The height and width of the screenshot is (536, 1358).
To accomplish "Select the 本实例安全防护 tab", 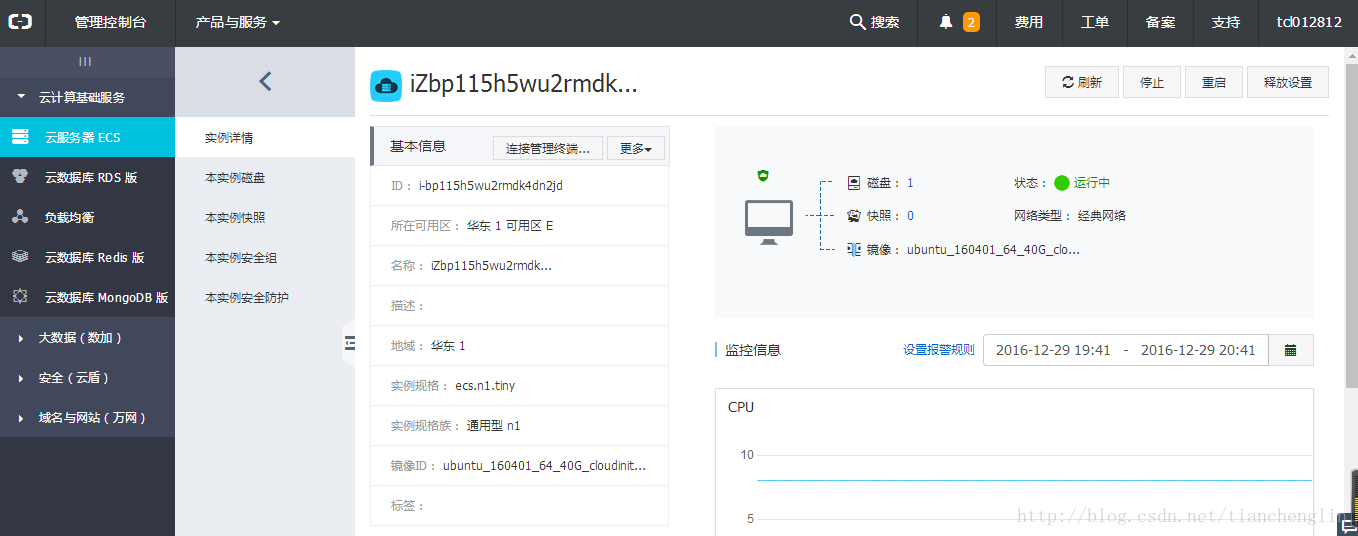I will (x=265, y=297).
